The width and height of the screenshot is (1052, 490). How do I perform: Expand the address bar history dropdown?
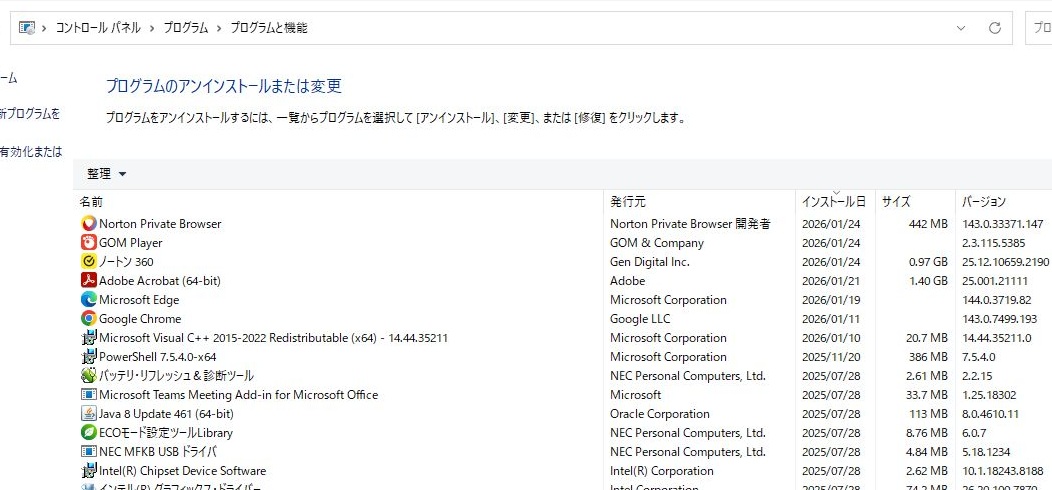pyautogui.click(x=961, y=28)
